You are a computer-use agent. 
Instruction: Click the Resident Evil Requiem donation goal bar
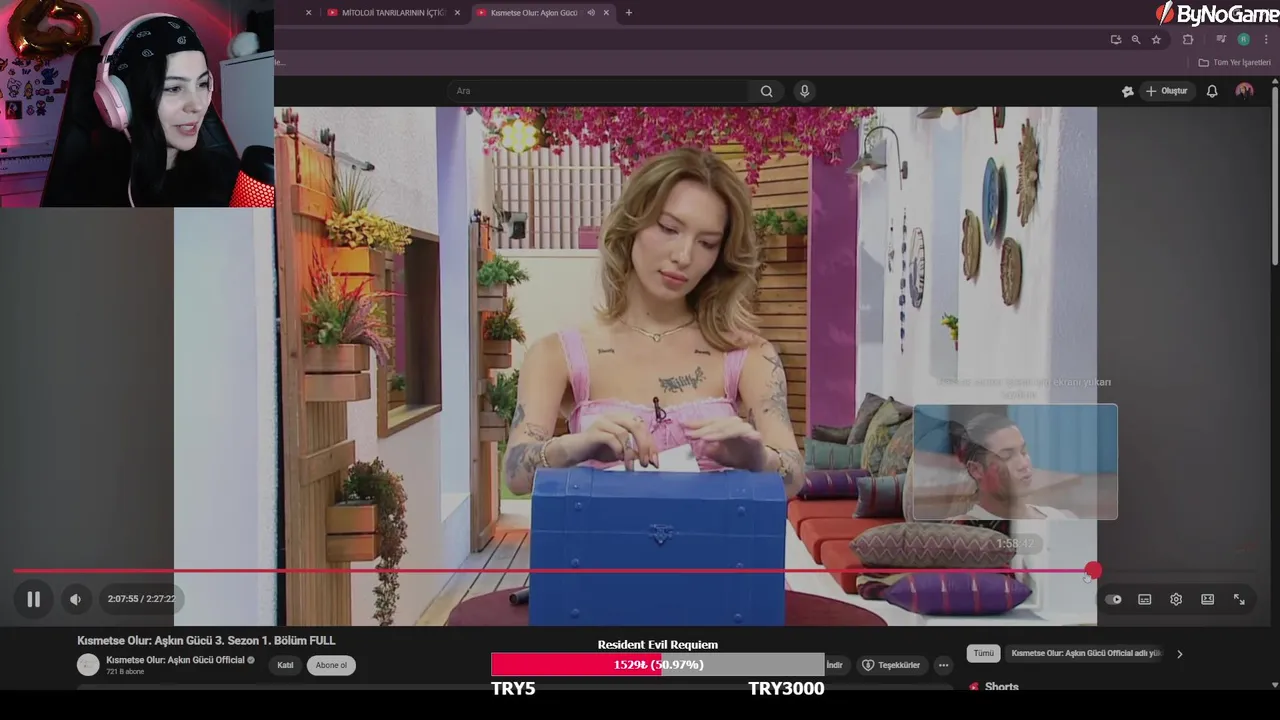(x=657, y=664)
